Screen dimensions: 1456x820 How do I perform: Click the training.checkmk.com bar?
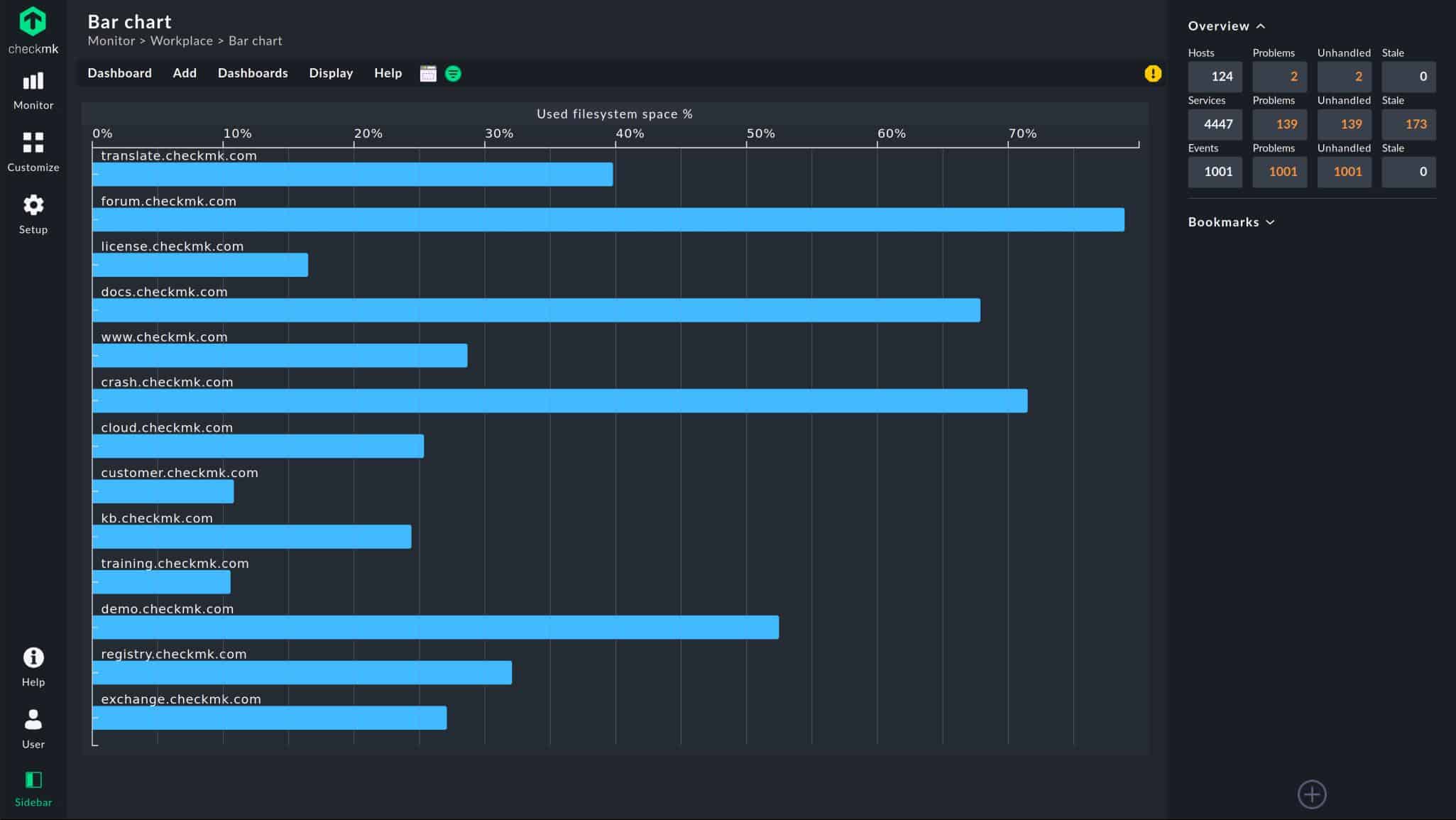pos(161,582)
